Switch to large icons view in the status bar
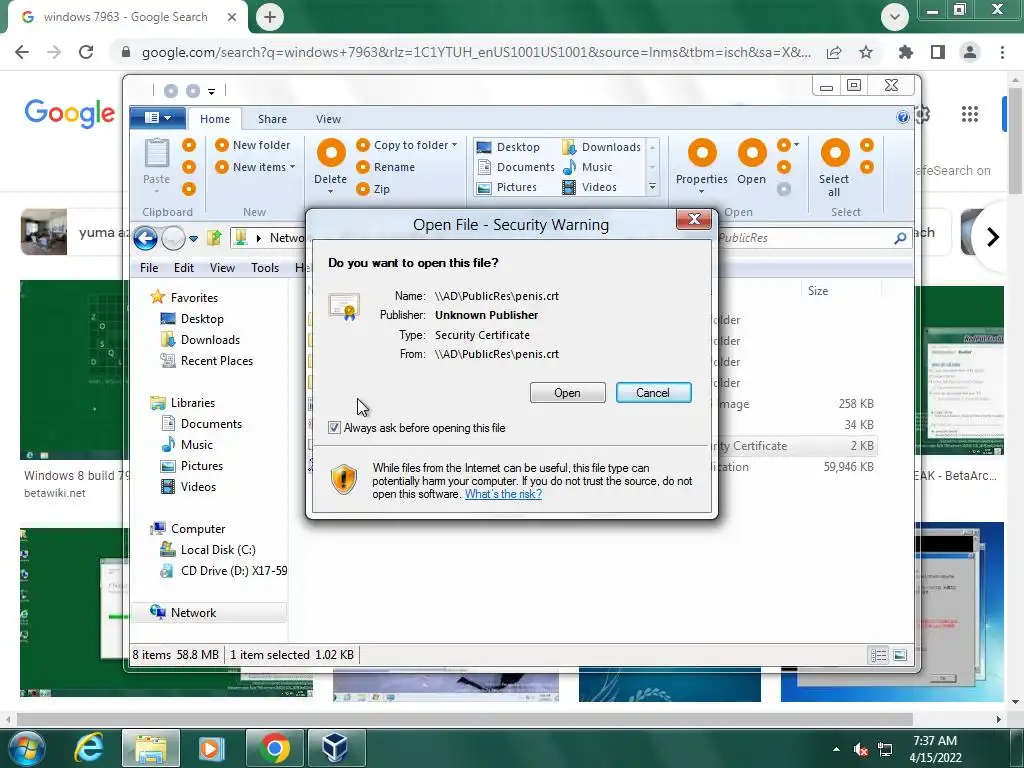This screenshot has height=768, width=1024. [x=900, y=655]
